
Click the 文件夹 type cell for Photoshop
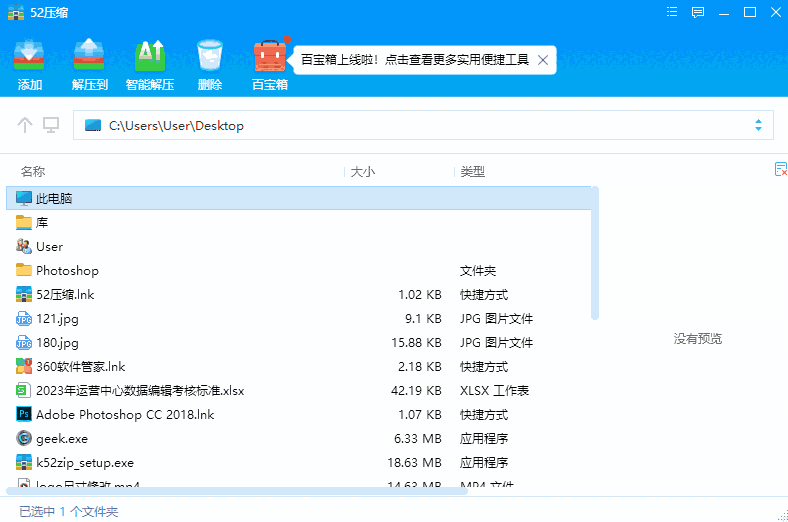coord(478,270)
